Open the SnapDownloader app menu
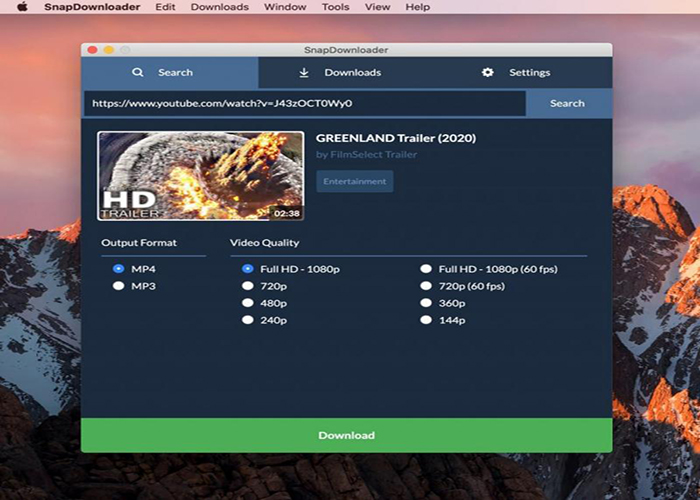This screenshot has width=700, height=500. point(92,7)
